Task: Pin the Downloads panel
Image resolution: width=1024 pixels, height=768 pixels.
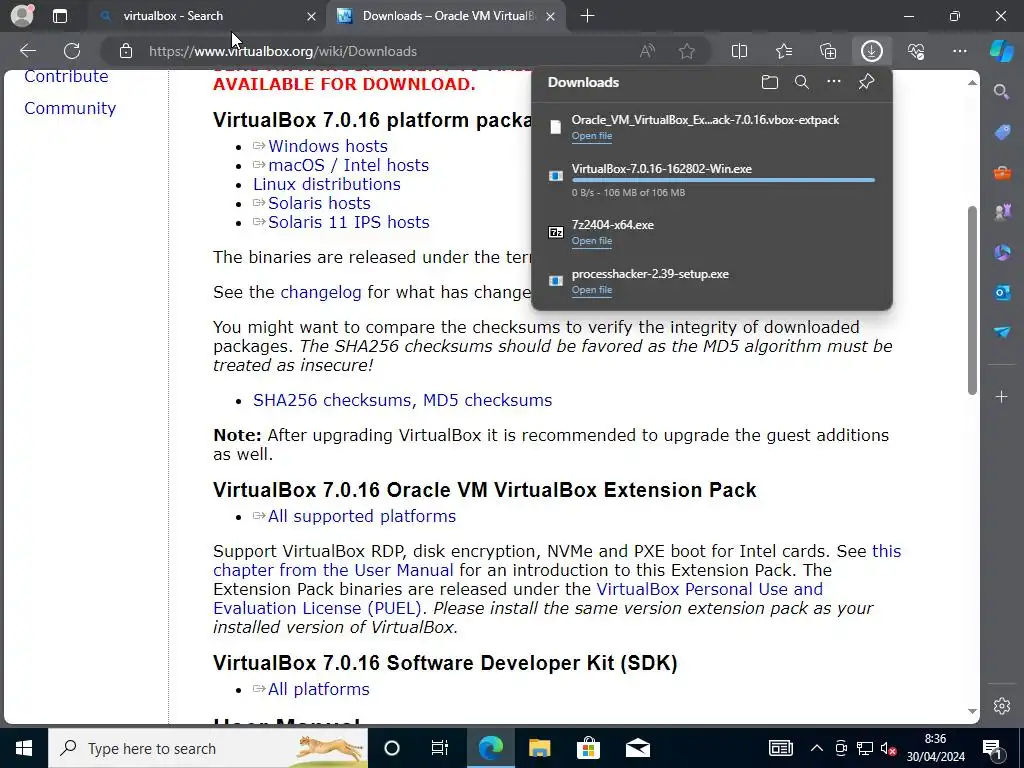Action: pos(866,82)
